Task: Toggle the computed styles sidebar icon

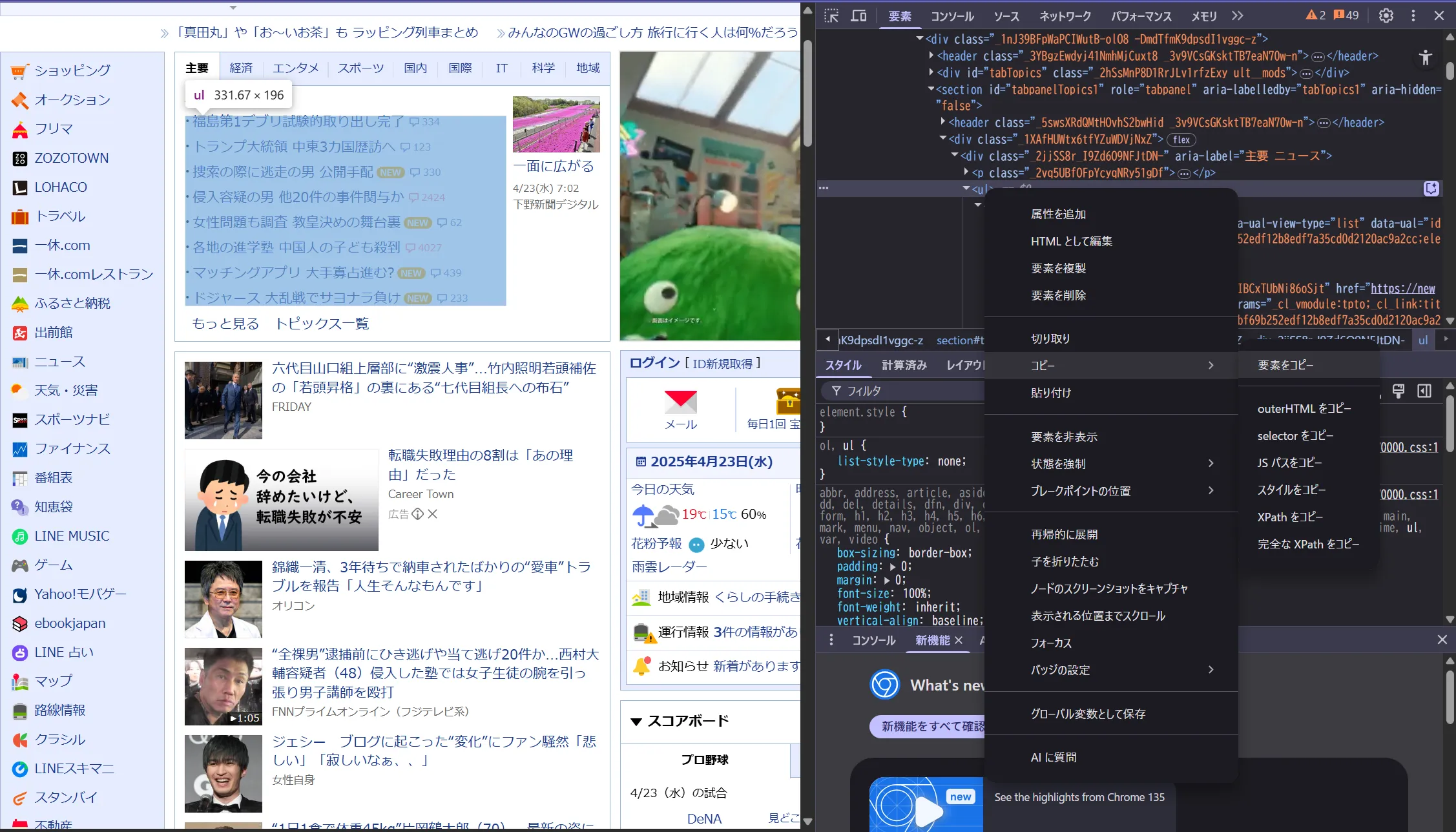Action: pos(1424,391)
